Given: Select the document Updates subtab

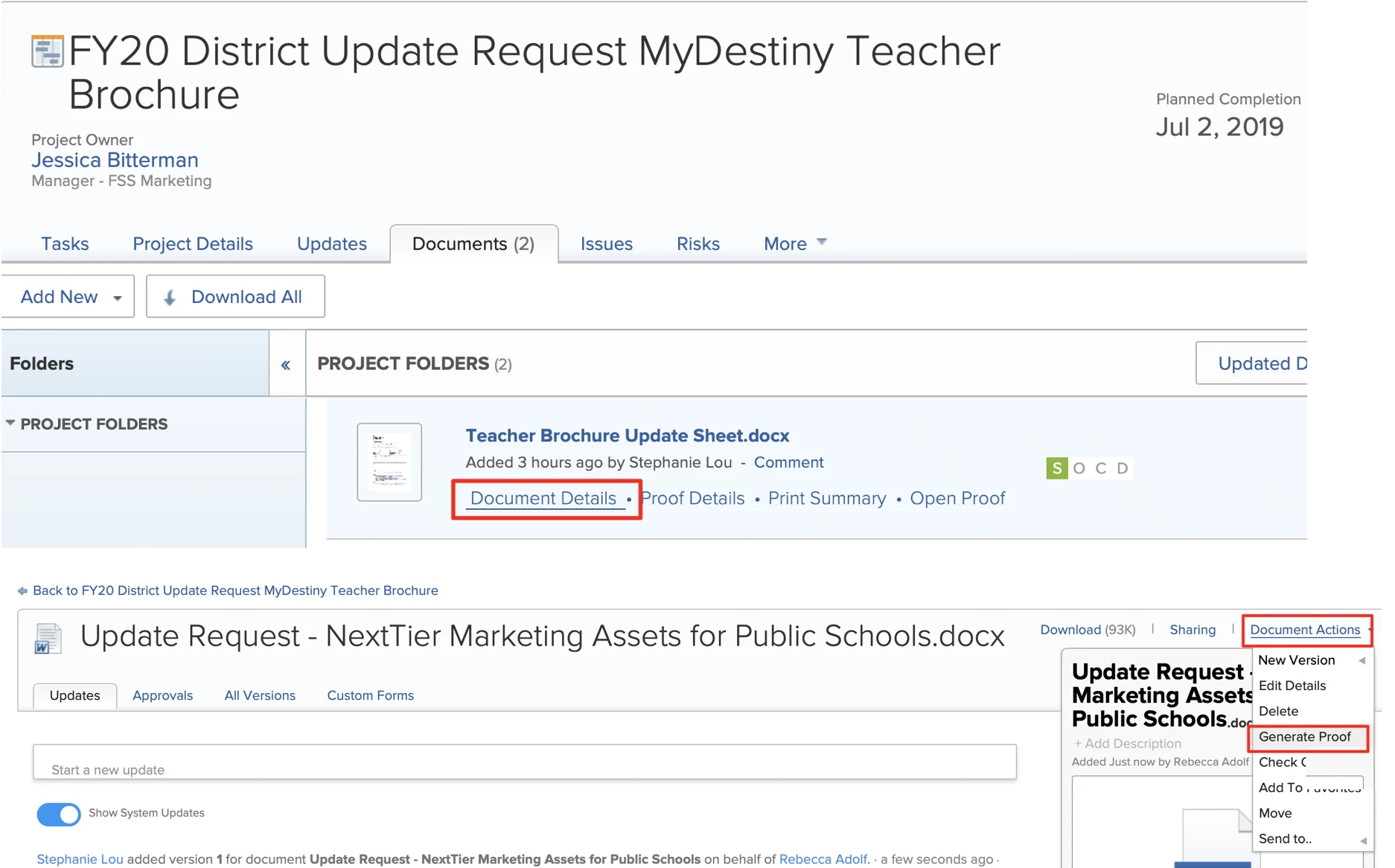Looking at the screenshot, I should [x=74, y=695].
